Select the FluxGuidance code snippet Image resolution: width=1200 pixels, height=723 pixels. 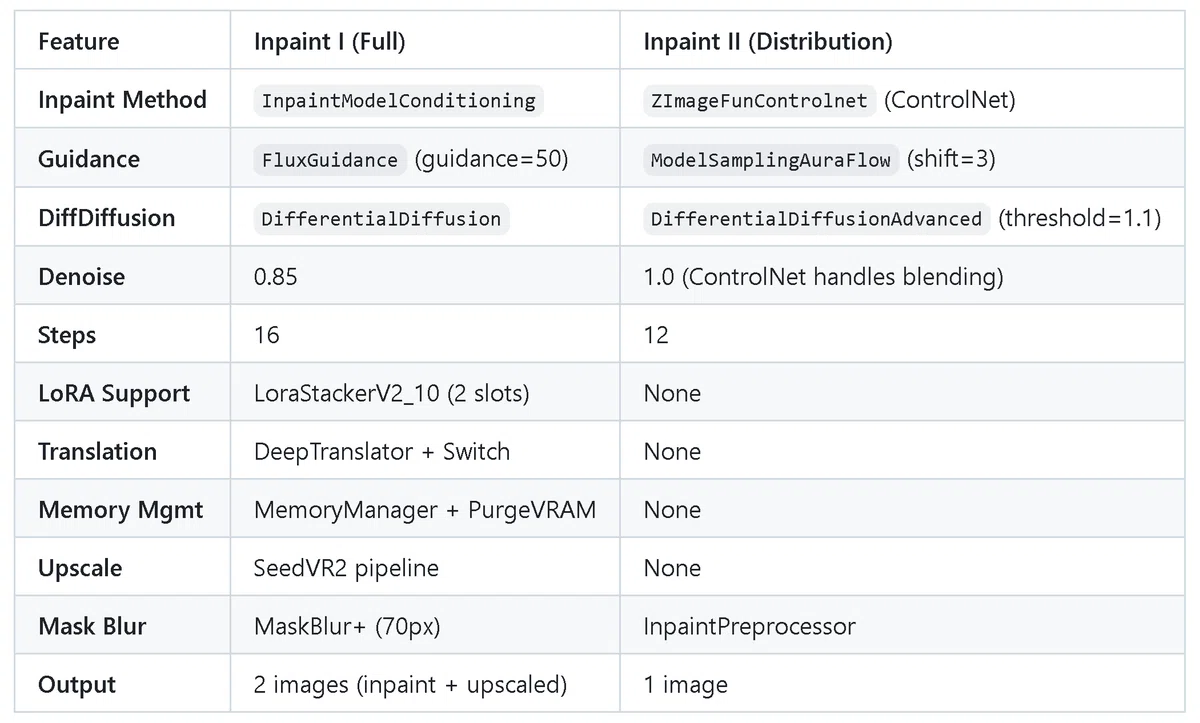(x=330, y=160)
